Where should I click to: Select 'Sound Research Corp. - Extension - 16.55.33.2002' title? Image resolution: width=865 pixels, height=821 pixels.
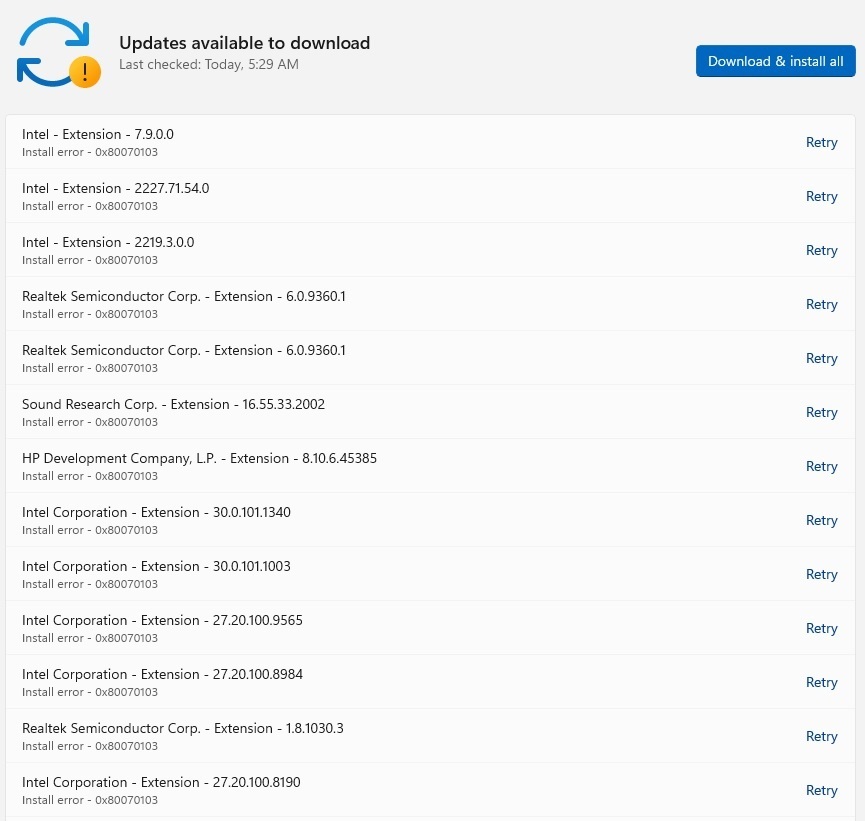(x=173, y=404)
